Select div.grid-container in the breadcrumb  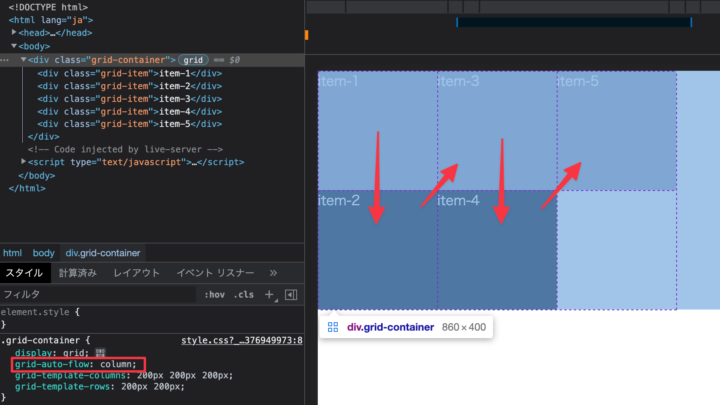(x=103, y=253)
